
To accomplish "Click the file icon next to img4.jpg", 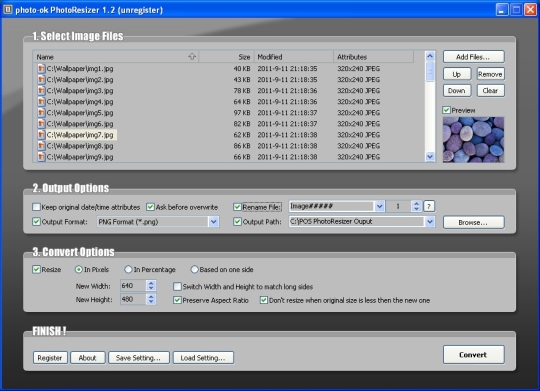I will pos(41,102).
